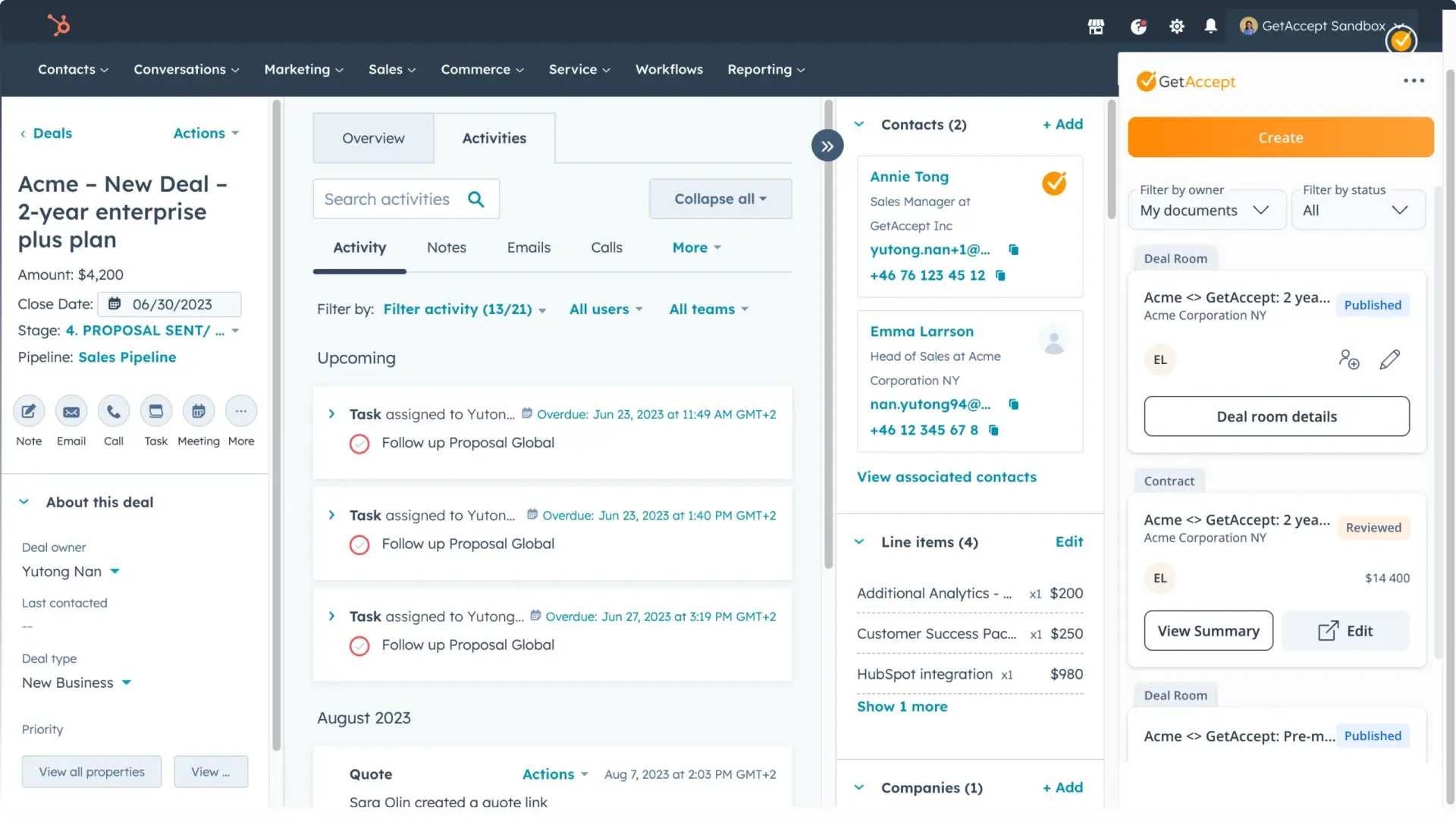Open the settings gear icon

pos(1176,27)
